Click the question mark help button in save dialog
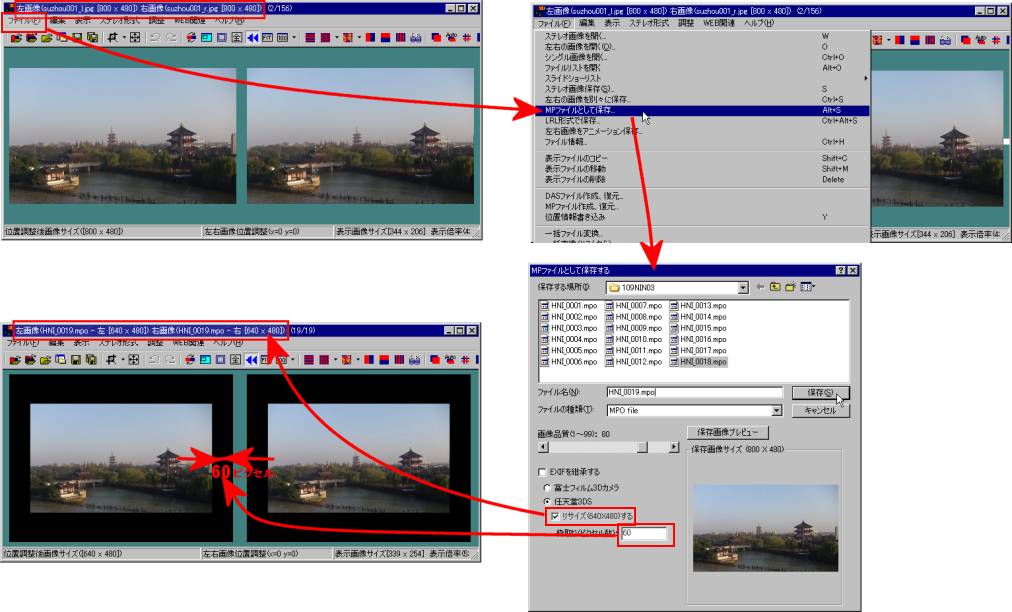Image resolution: width=1012 pixels, height=612 pixels. 840,270
